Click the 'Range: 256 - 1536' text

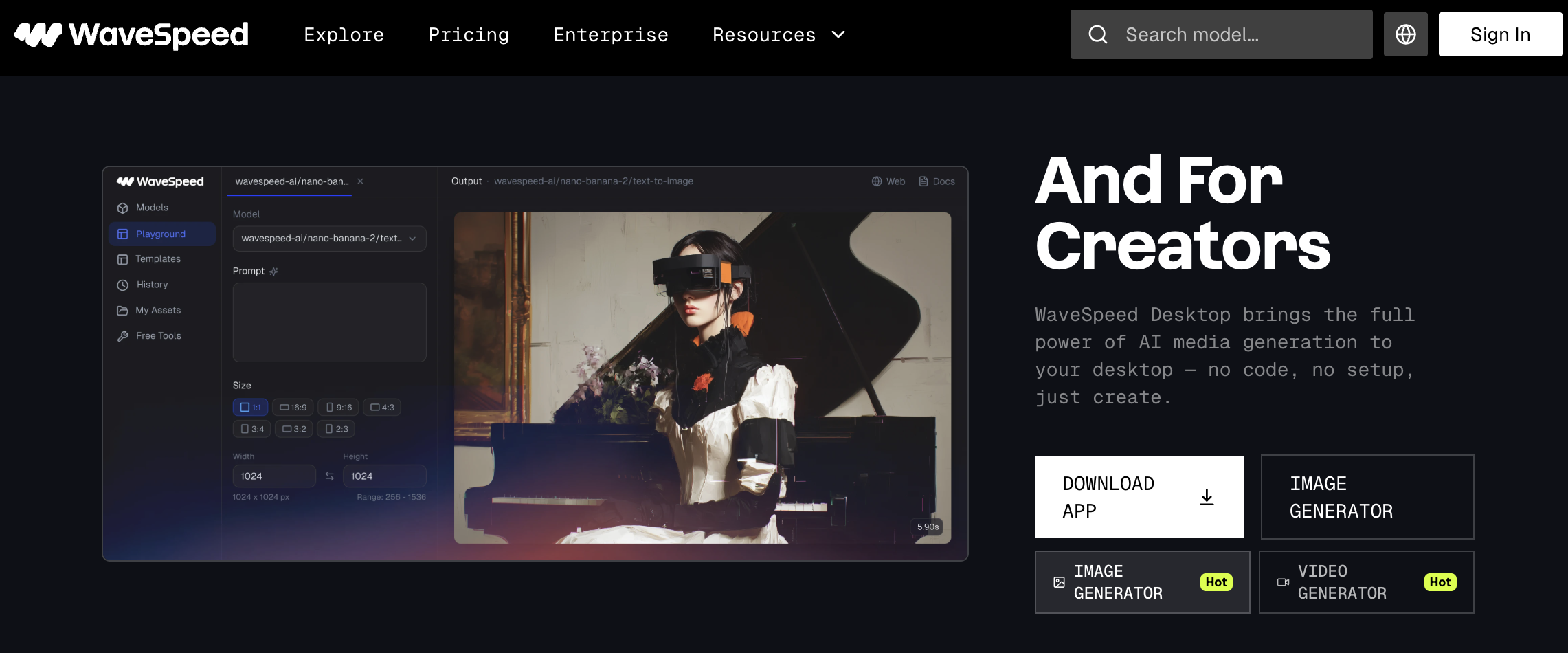[391, 497]
